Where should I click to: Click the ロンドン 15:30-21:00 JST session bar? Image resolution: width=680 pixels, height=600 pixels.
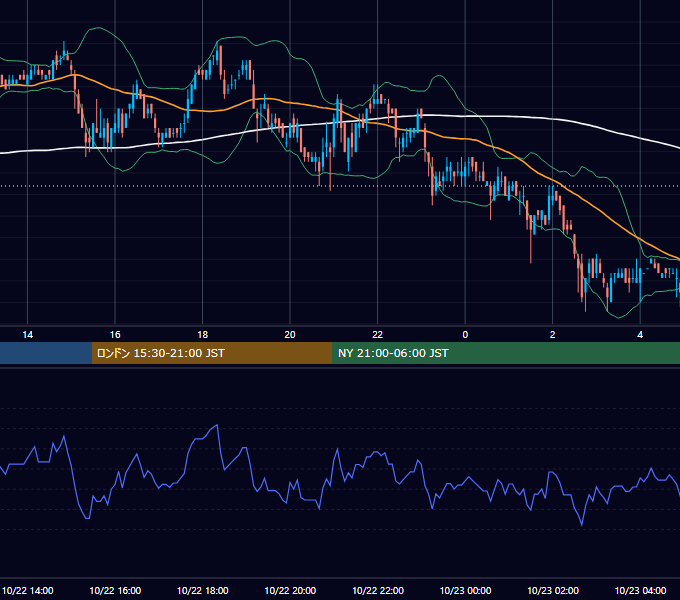(x=212, y=353)
